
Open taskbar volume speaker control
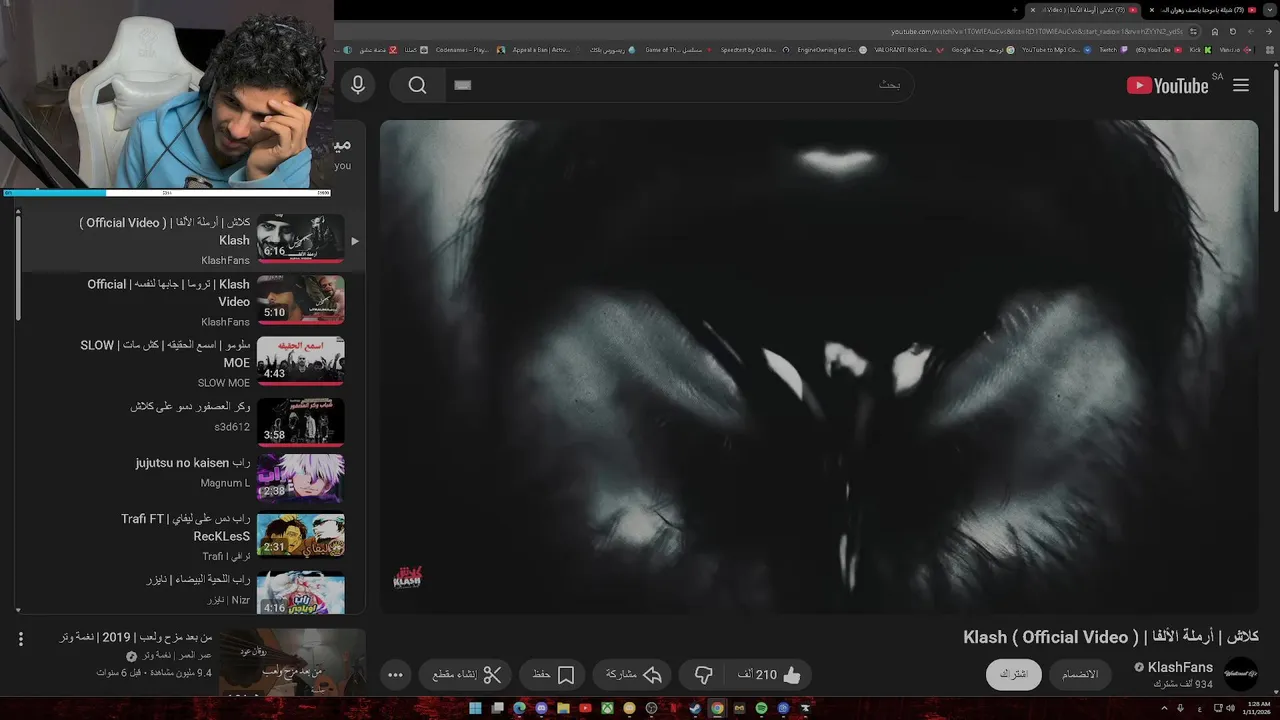point(1231,708)
